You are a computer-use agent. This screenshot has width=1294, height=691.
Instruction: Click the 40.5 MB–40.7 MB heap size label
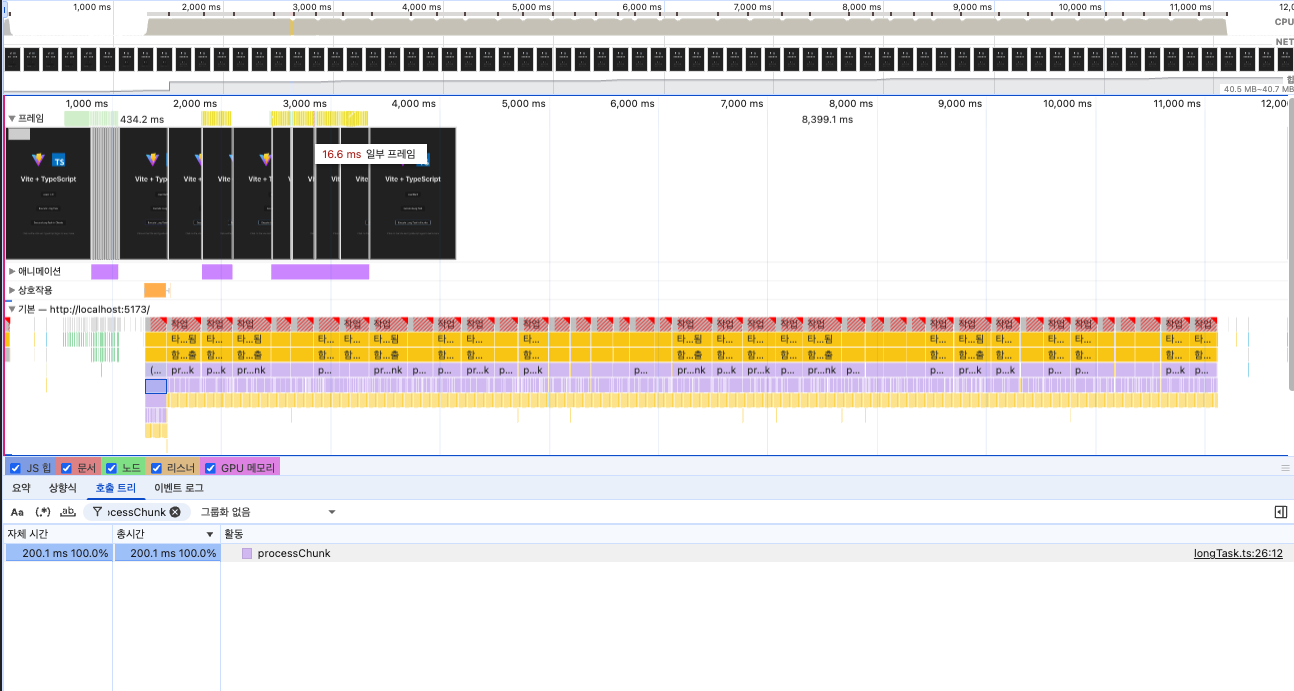pyautogui.click(x=1256, y=89)
